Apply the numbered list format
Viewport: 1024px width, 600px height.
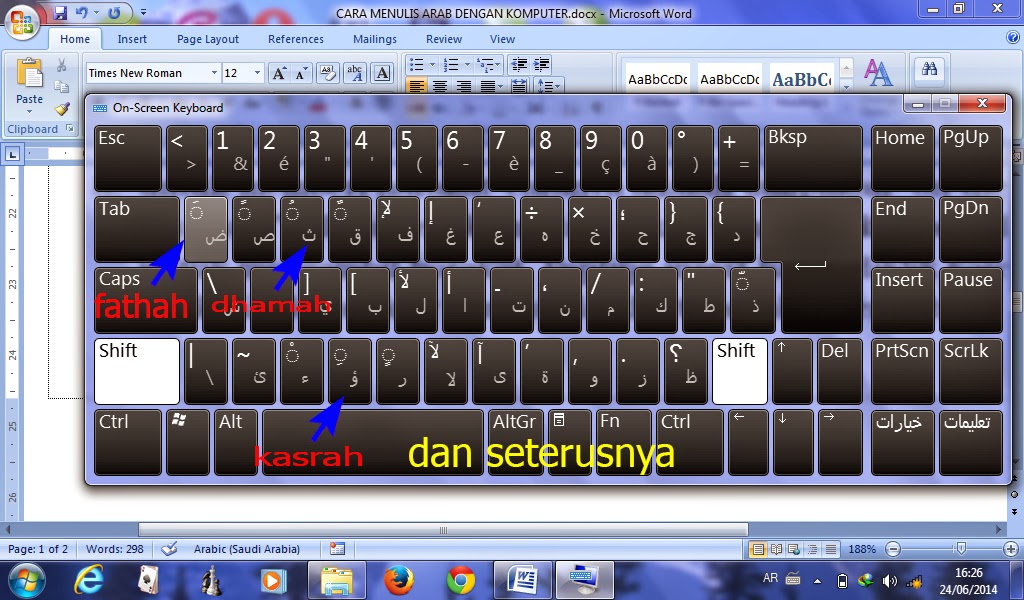tap(451, 65)
